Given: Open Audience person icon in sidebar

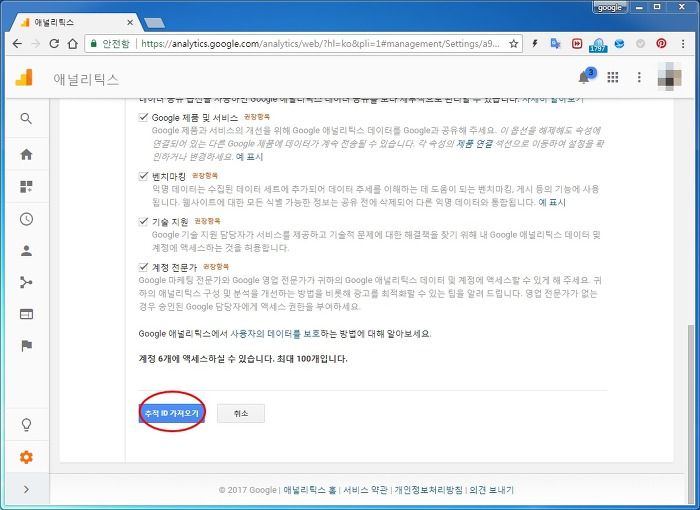Looking at the screenshot, I should tap(26, 251).
